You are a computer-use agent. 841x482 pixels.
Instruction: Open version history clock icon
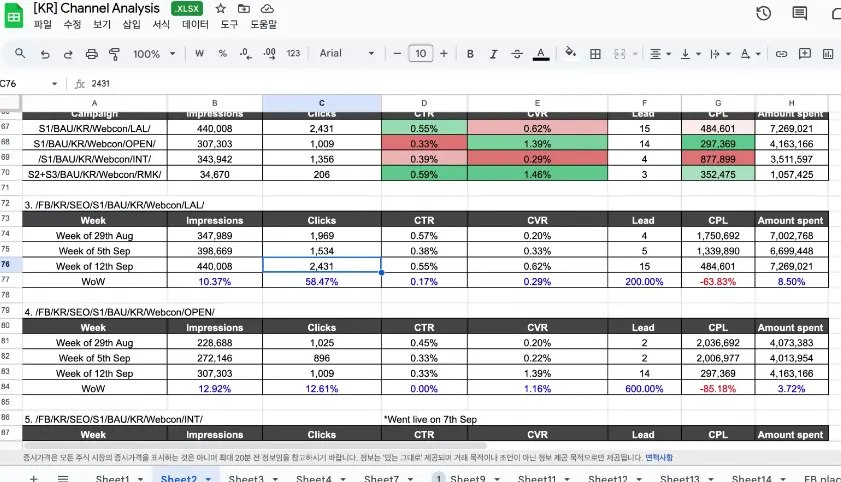tap(763, 13)
